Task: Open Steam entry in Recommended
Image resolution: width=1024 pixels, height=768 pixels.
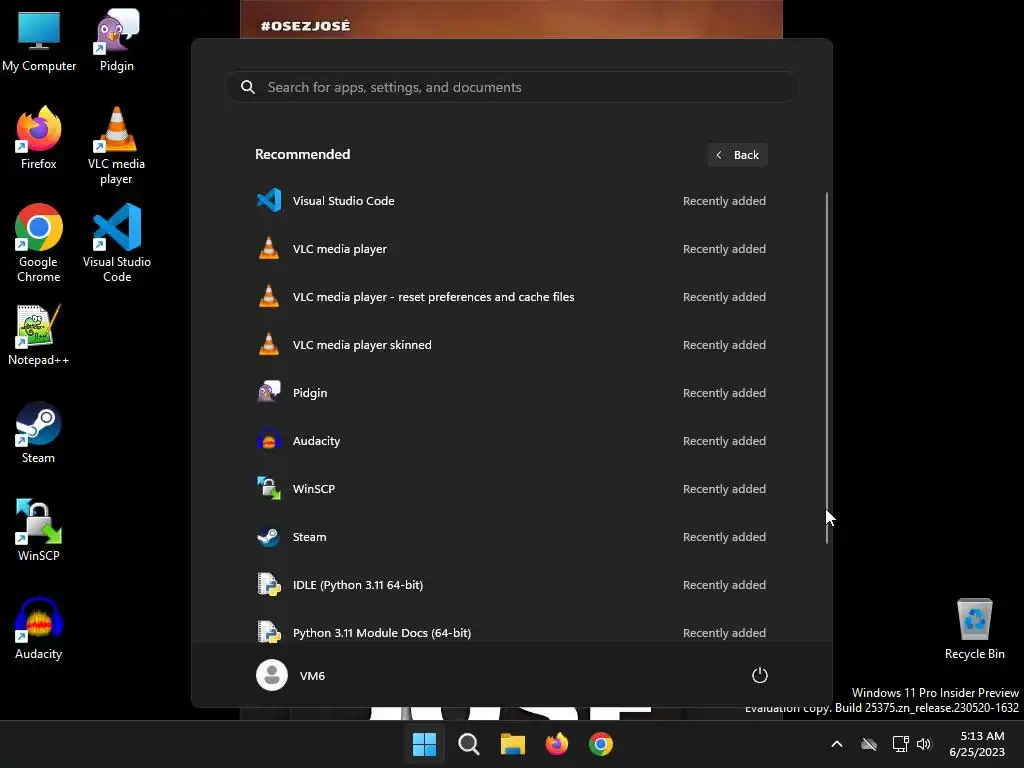Action: (511, 537)
